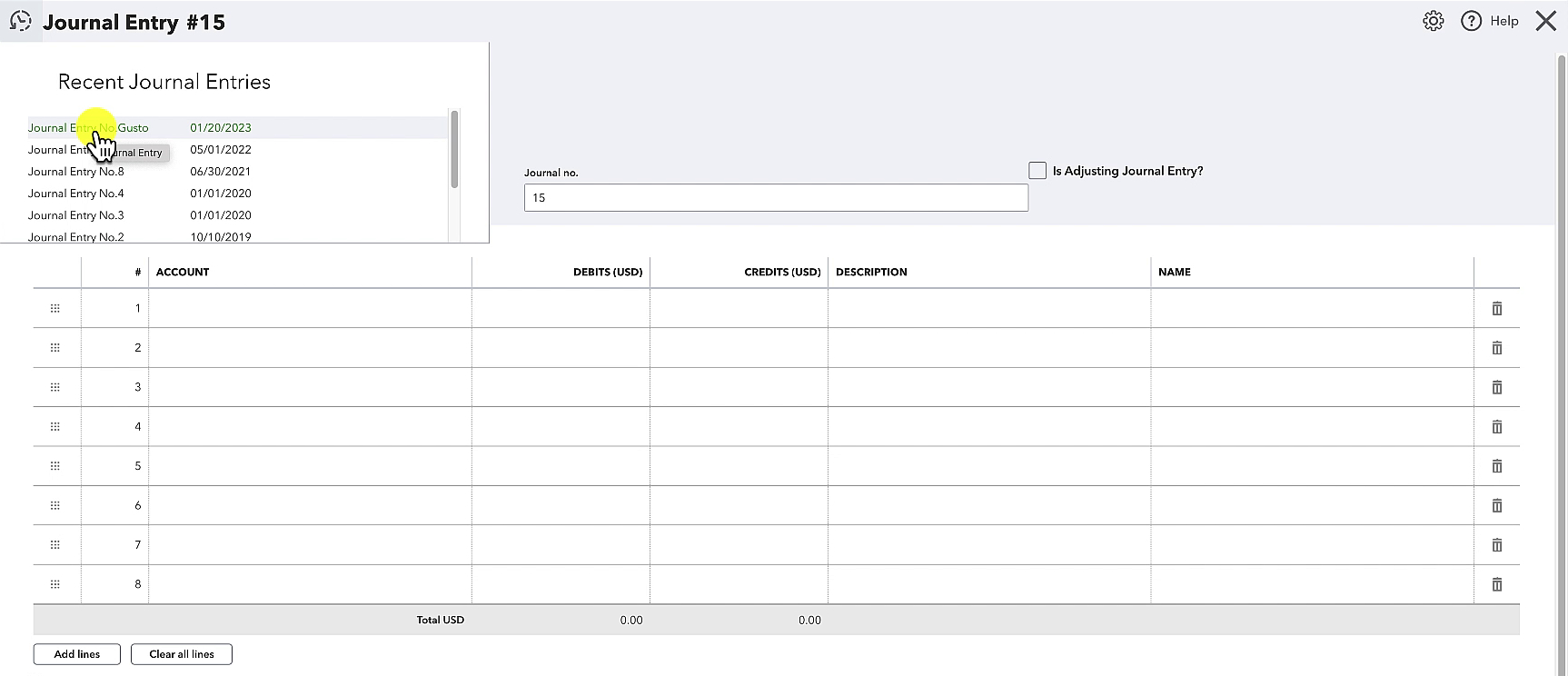Click the Clear all lines button
Screen dimensions: 1568x676
182,654
